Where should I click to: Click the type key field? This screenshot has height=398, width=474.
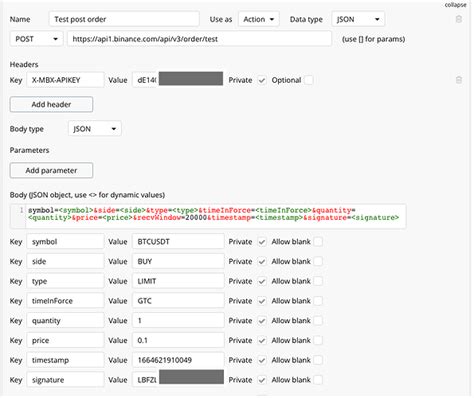pyautogui.click(x=65, y=281)
